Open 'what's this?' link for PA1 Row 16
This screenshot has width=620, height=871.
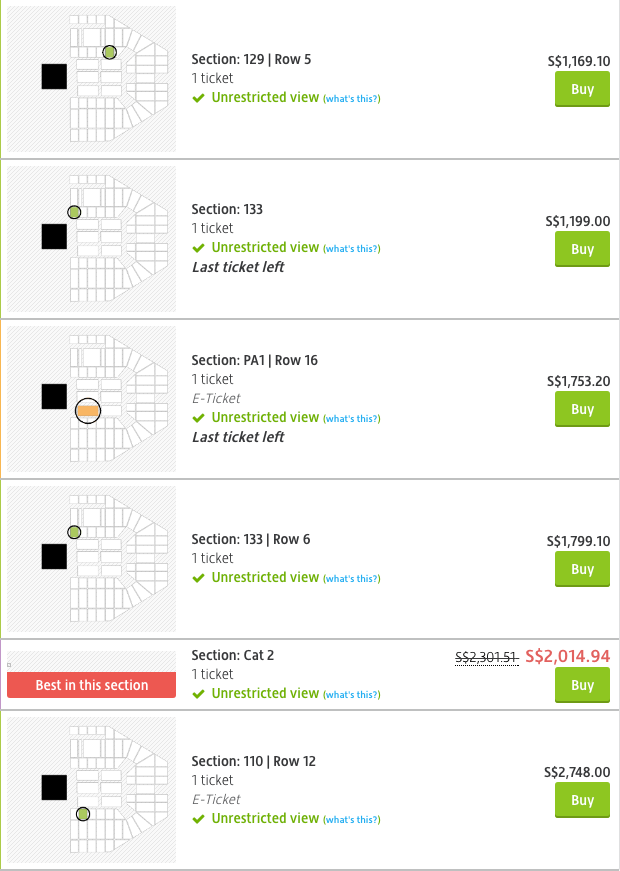pos(351,418)
